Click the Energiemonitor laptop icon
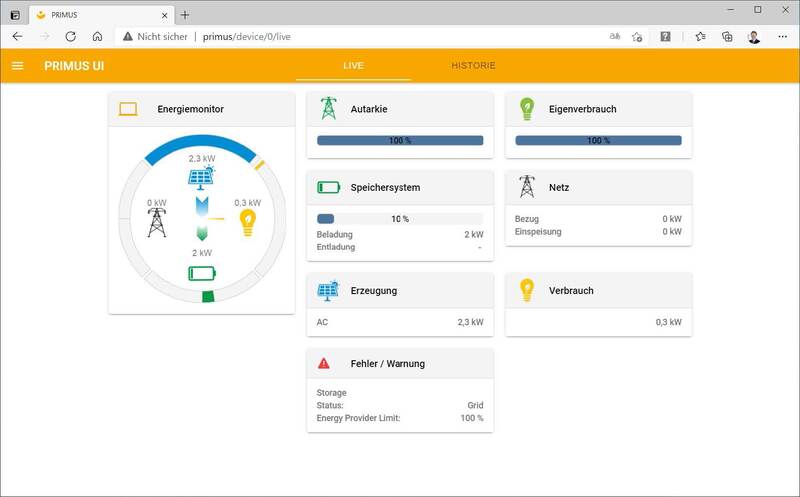The image size is (800, 497). (x=128, y=109)
